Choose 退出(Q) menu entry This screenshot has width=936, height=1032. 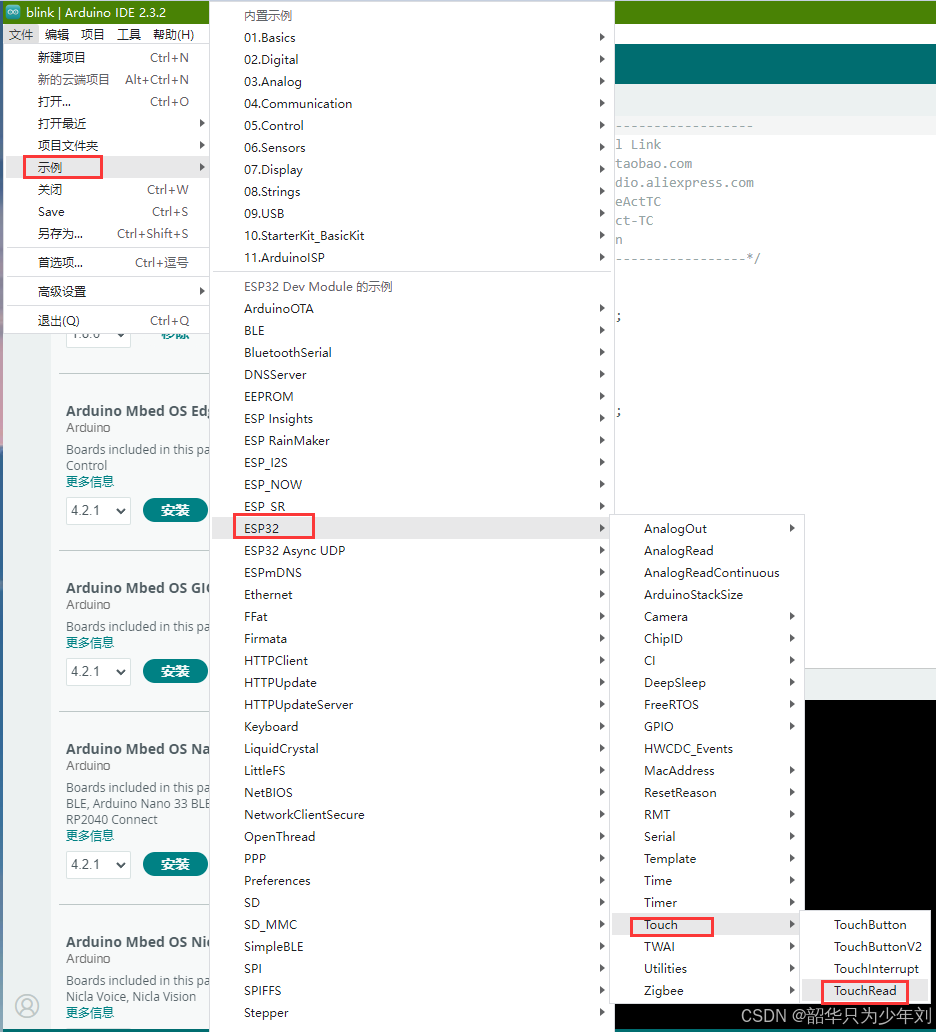pyautogui.click(x=107, y=321)
